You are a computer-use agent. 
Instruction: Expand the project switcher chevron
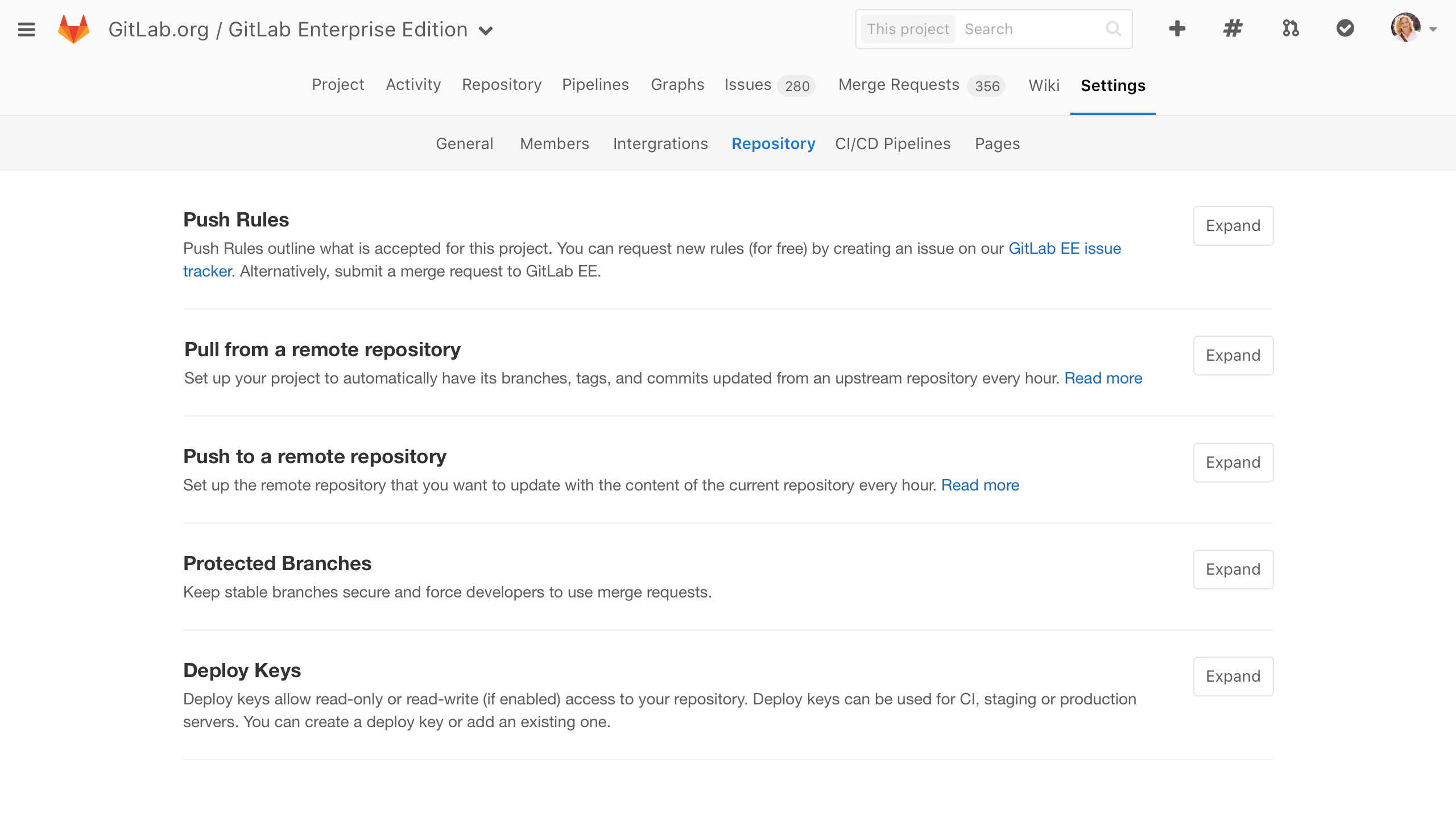pos(486,31)
